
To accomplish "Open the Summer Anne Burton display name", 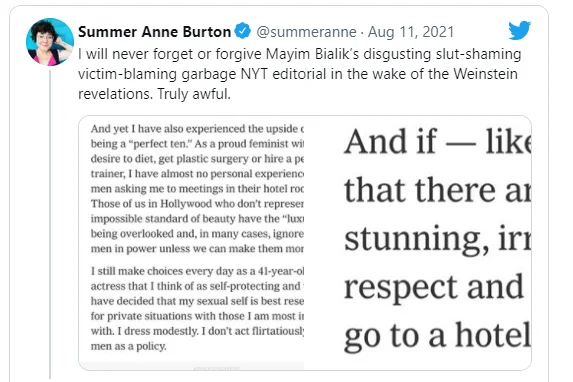I will [154, 32].
